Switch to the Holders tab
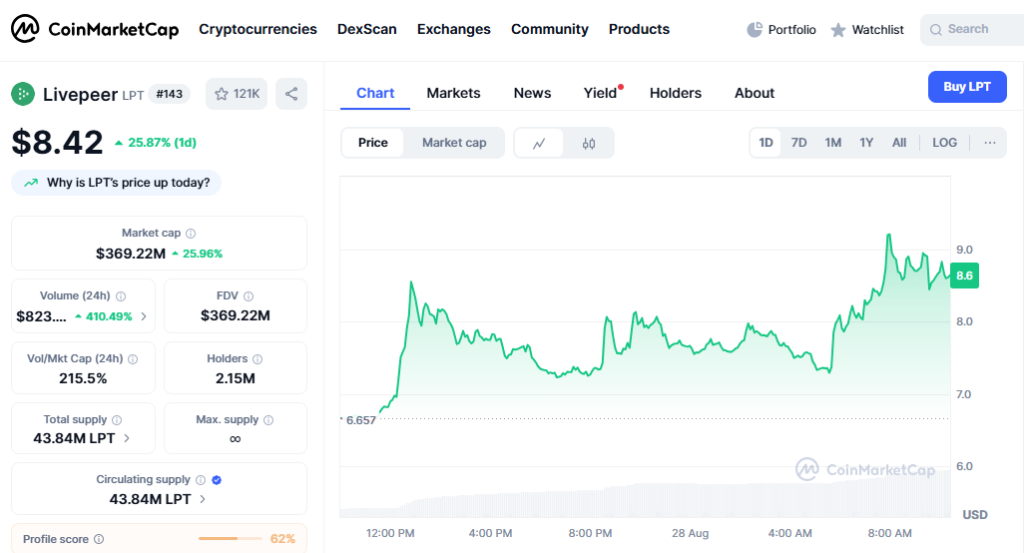This screenshot has height=553, width=1024. pyautogui.click(x=675, y=93)
